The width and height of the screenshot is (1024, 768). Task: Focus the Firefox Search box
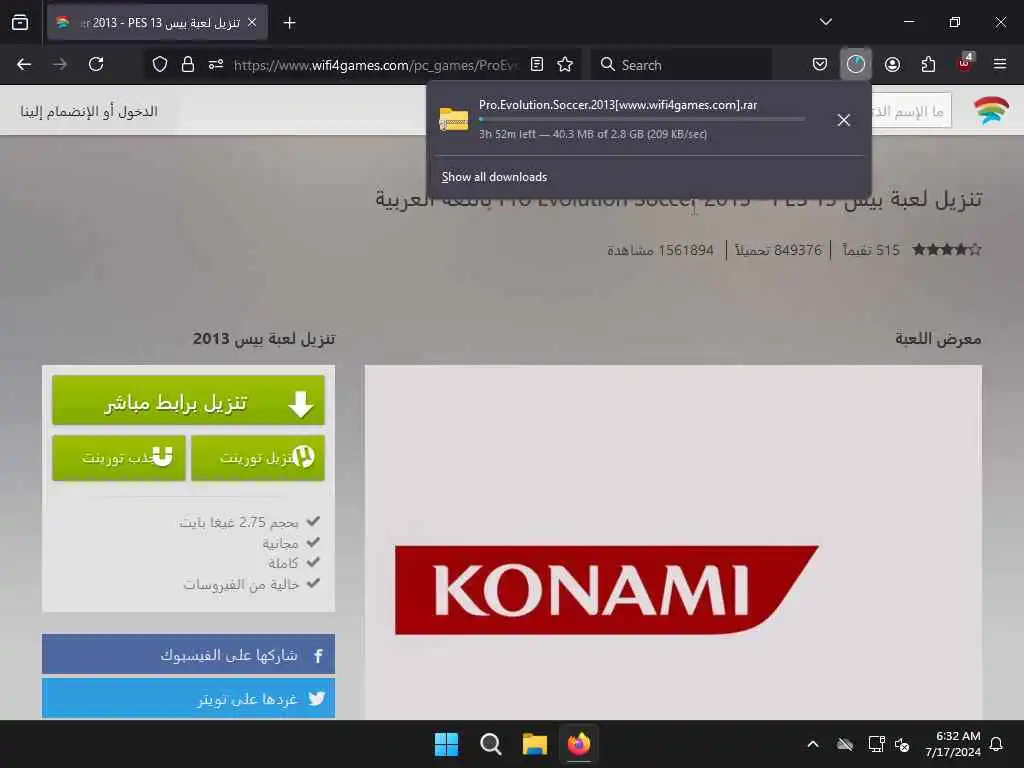681,65
